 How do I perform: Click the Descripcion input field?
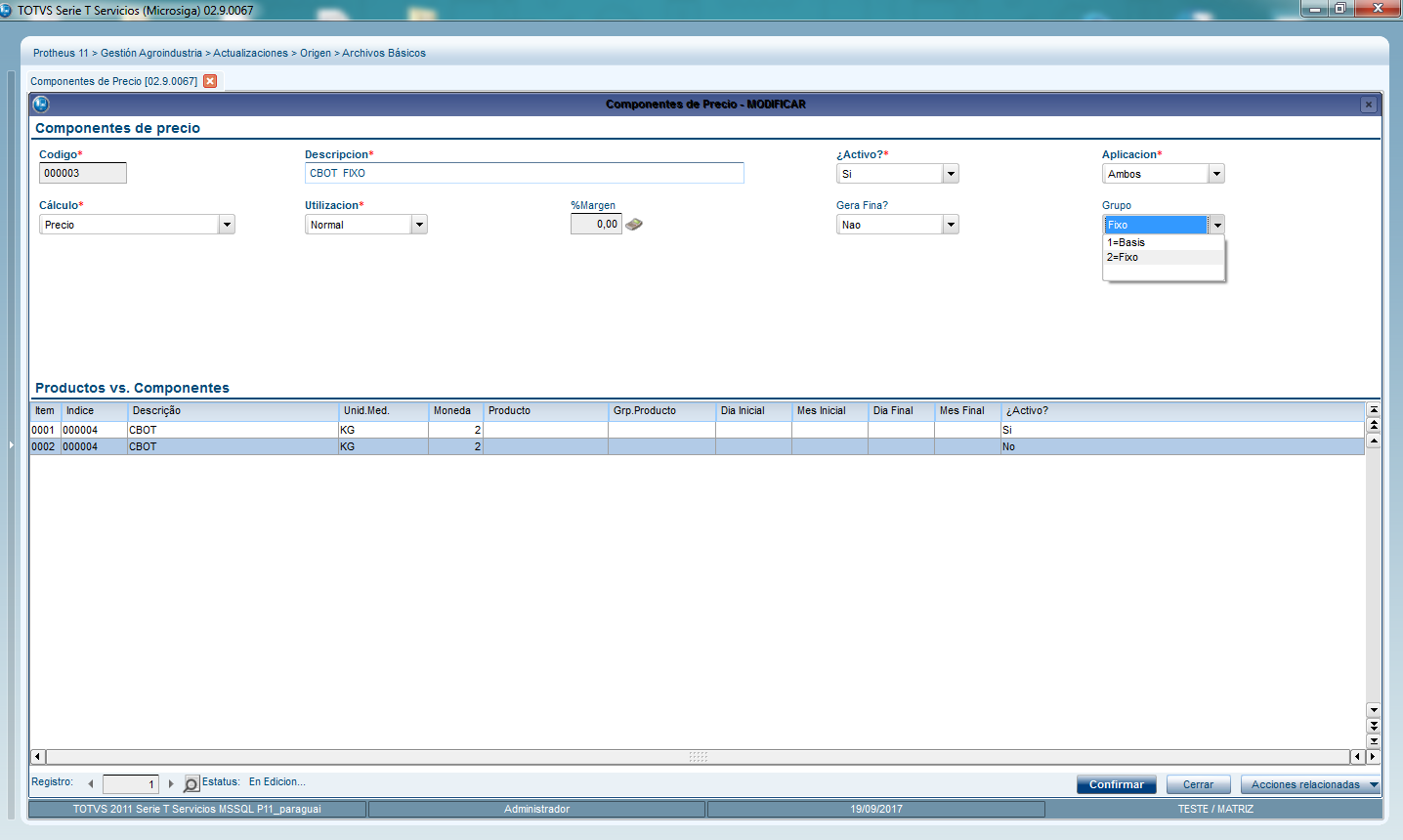click(525, 173)
